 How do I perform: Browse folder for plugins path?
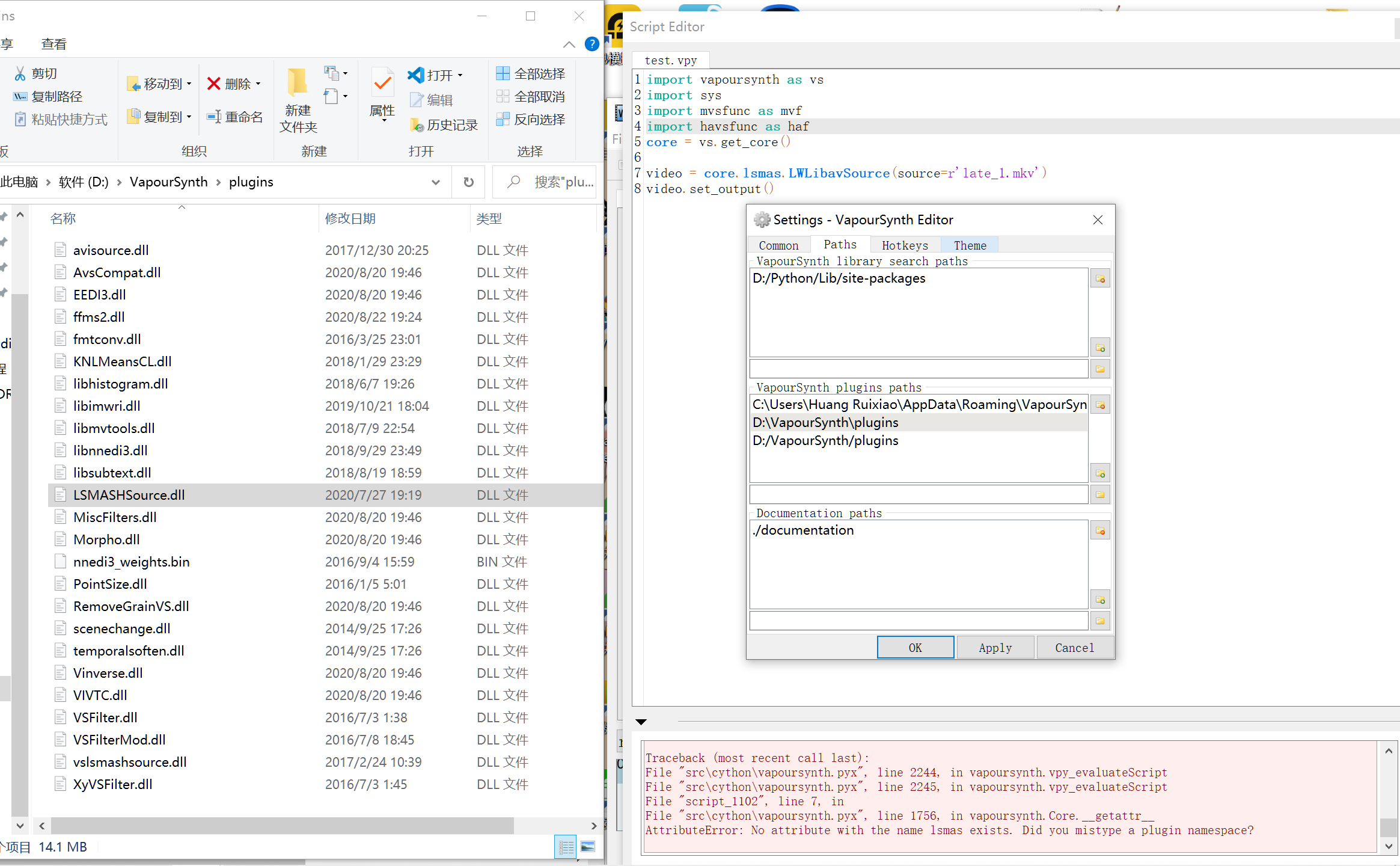[1100, 495]
